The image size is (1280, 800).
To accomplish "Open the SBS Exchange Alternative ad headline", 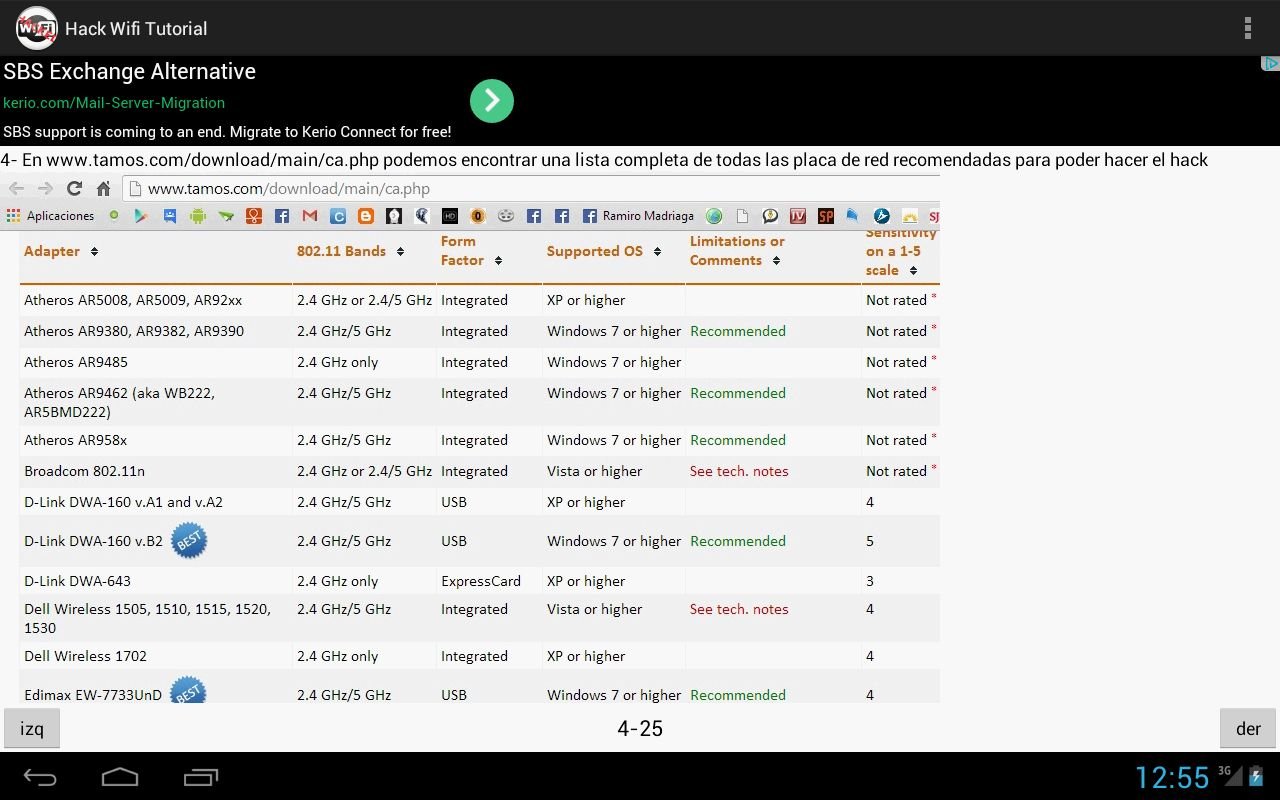I will click(x=130, y=72).
